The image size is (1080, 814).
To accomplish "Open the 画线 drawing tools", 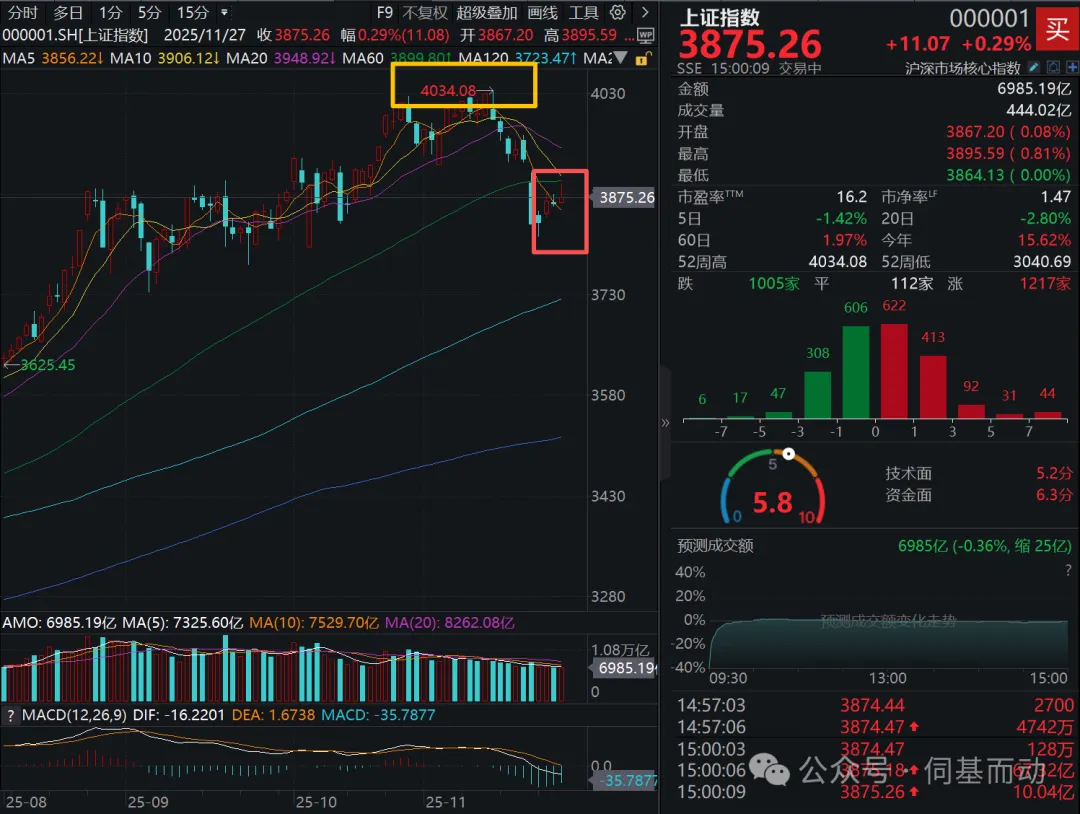I will pyautogui.click(x=542, y=13).
